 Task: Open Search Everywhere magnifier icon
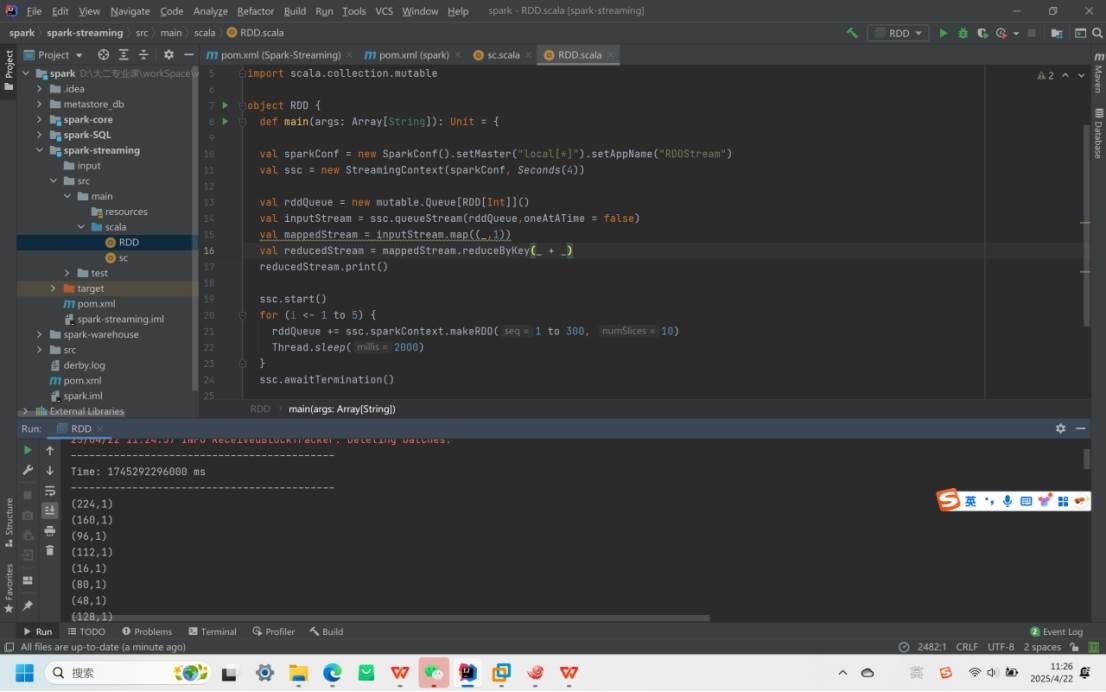(1098, 33)
